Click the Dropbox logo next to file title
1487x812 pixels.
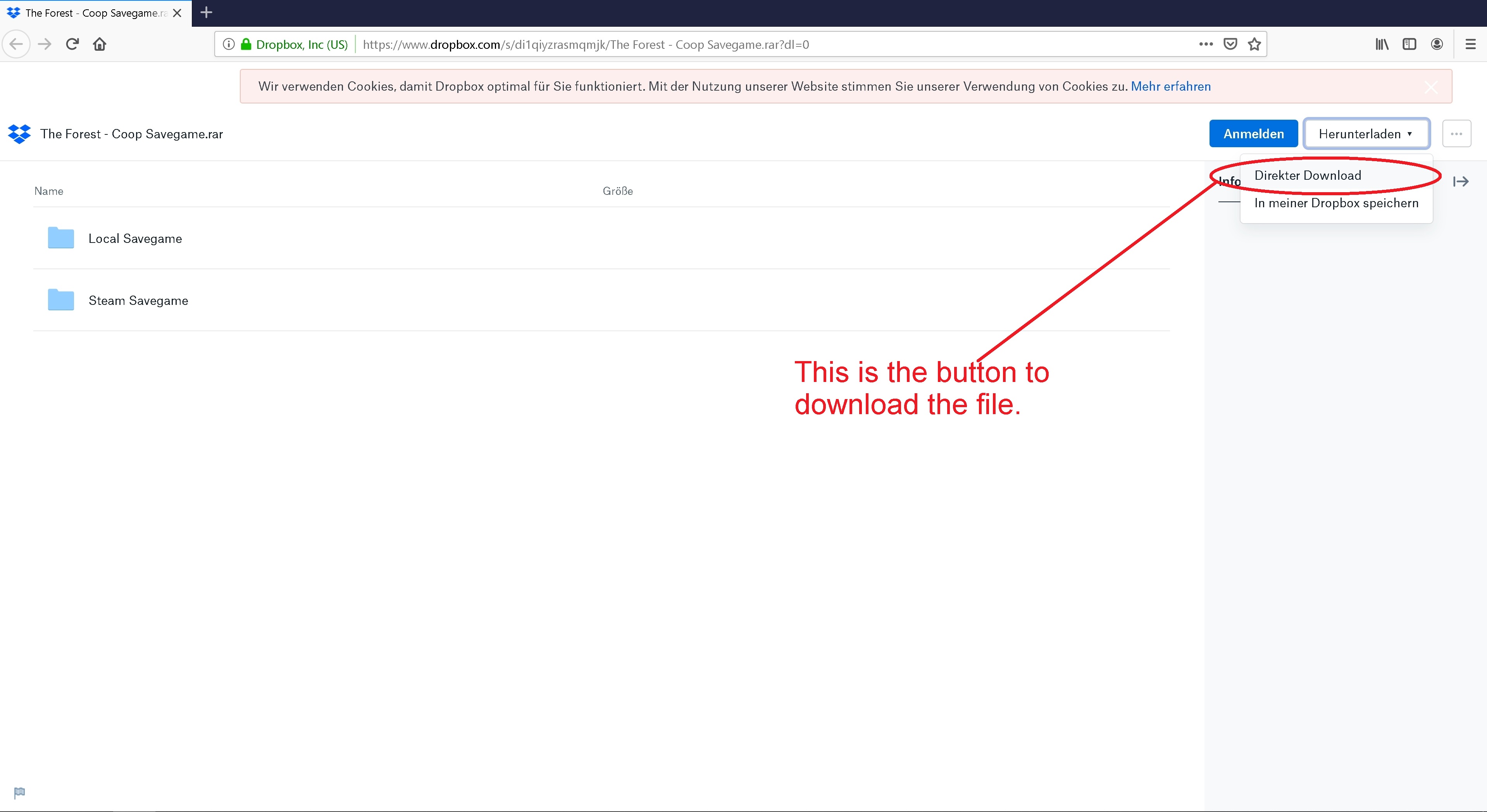click(19, 134)
